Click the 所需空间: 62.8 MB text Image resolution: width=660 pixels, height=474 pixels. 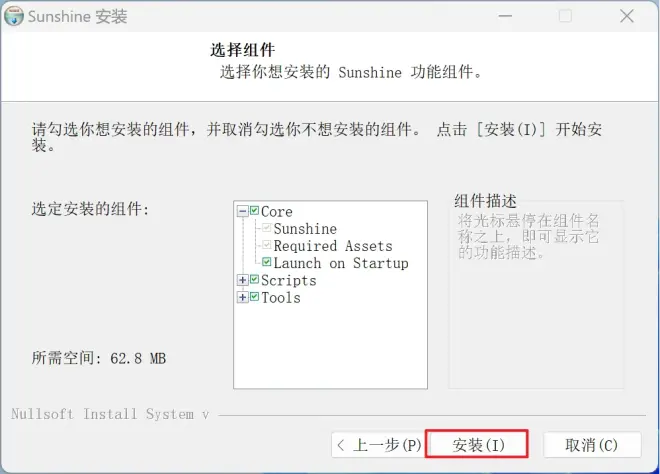point(99,358)
